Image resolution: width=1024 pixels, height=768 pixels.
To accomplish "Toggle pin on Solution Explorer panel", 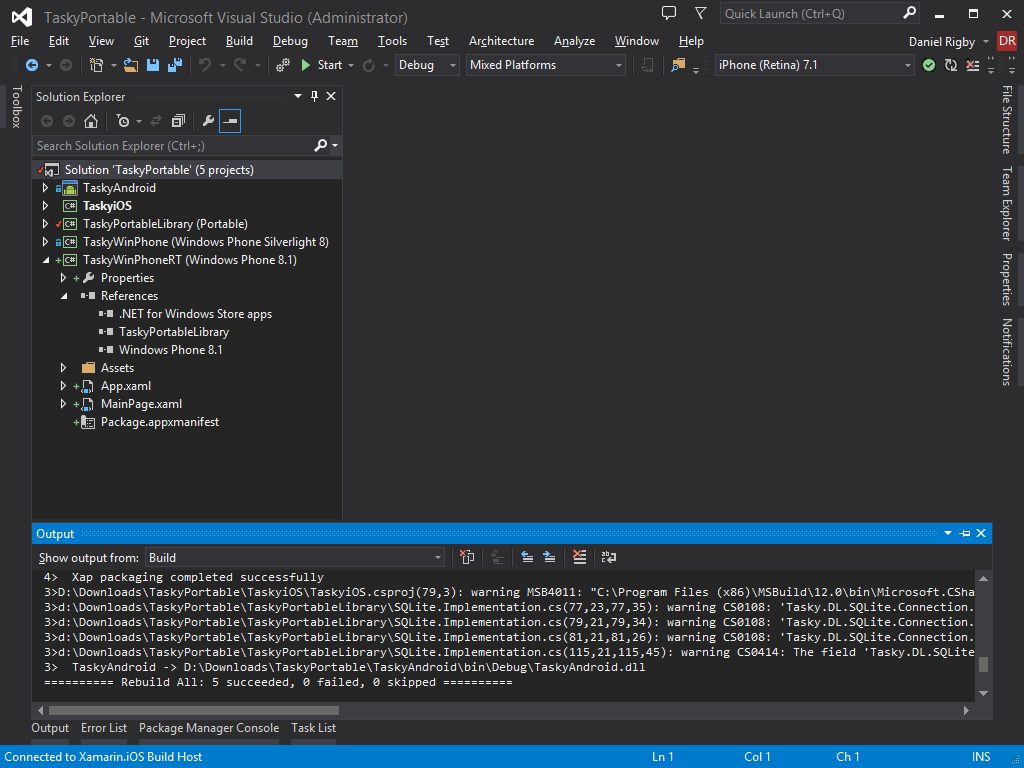I will [x=314, y=96].
